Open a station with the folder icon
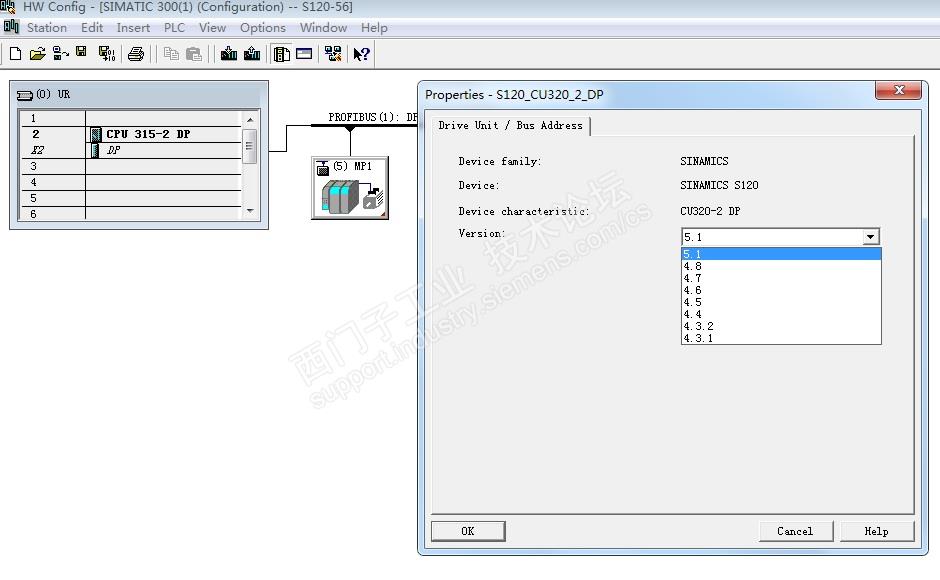The image size is (940, 580). click(37, 54)
